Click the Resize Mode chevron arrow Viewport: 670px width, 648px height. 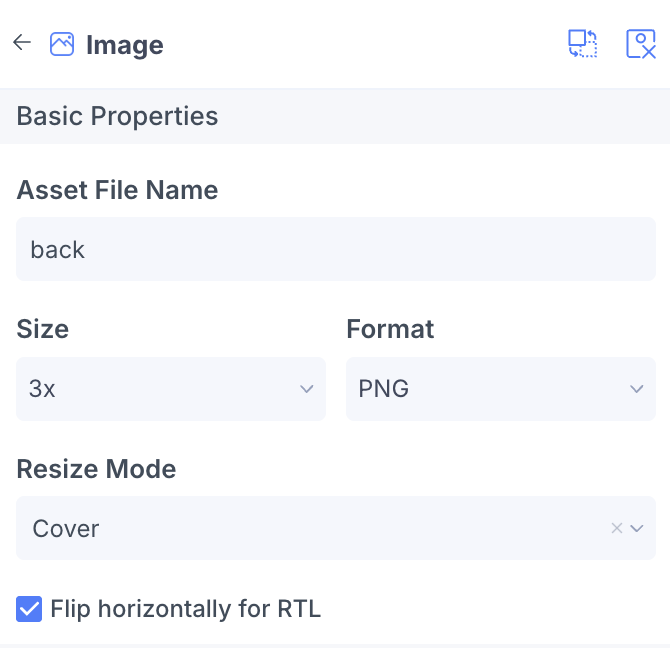tap(636, 528)
